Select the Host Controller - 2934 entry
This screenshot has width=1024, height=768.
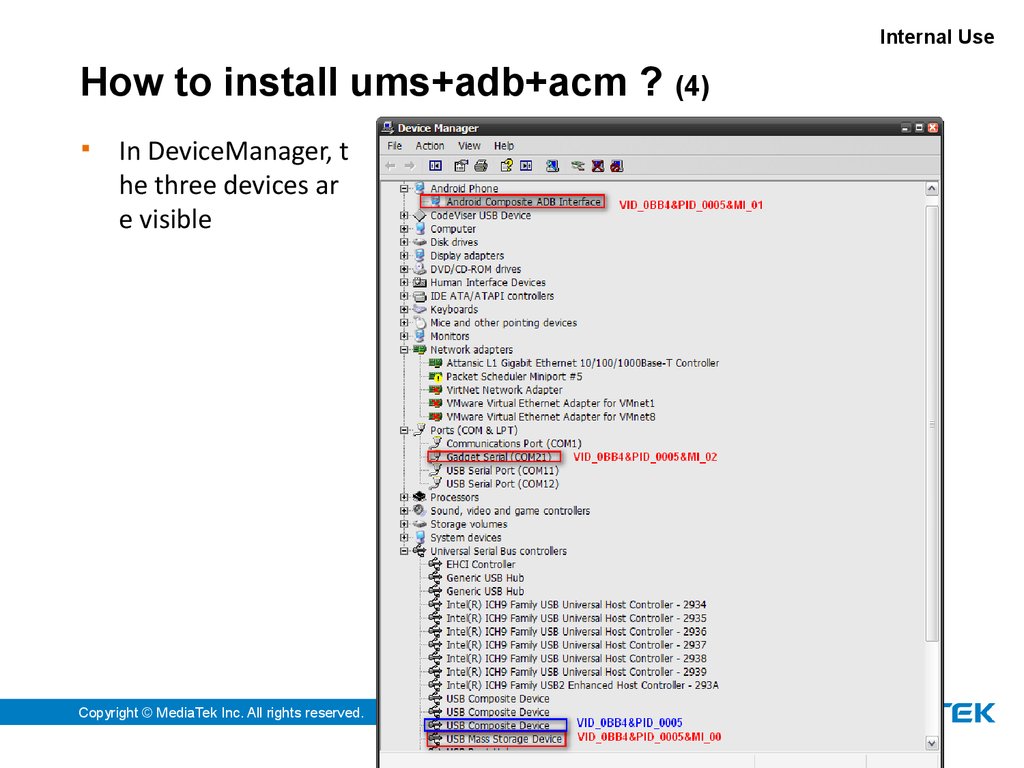tap(576, 605)
